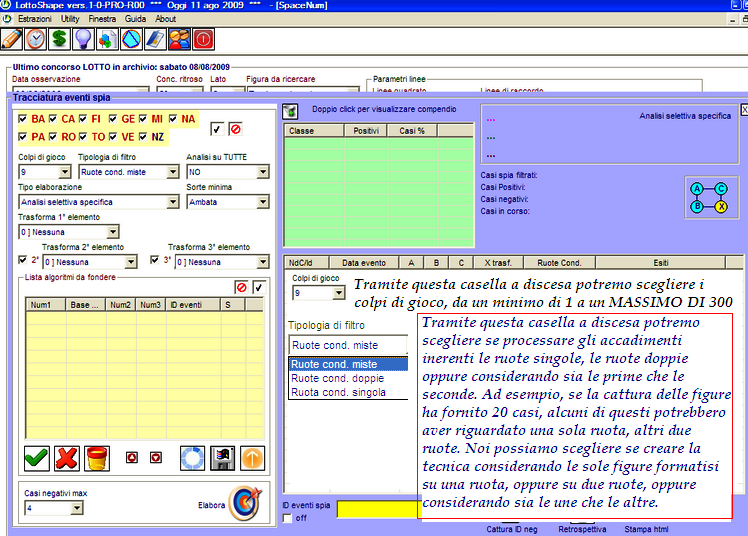Open Colpi di gioco dropdown in left panel
Image resolution: width=748 pixels, height=536 pixels.
click(x=64, y=172)
